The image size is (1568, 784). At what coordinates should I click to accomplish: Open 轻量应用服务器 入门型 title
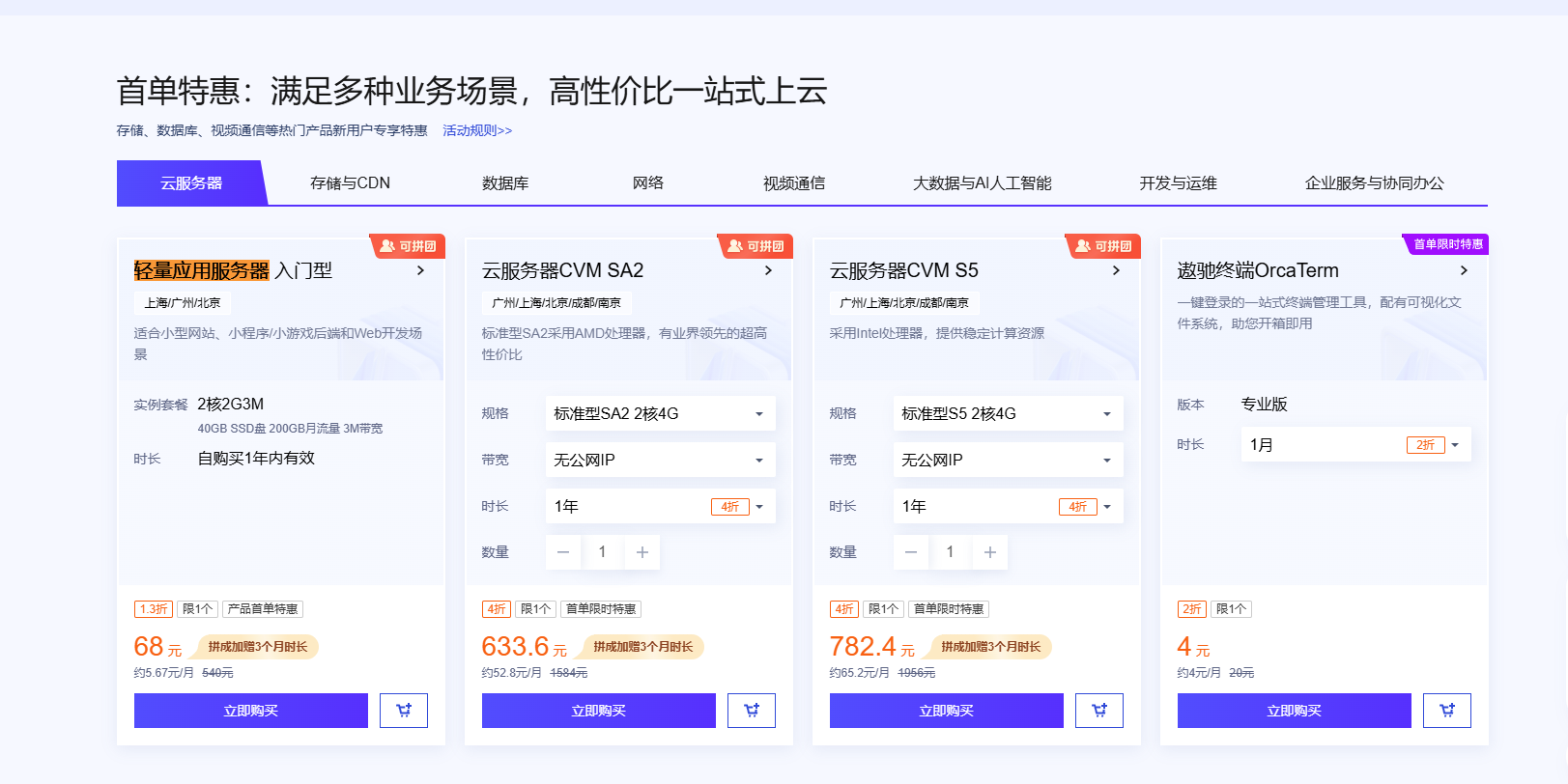233,270
